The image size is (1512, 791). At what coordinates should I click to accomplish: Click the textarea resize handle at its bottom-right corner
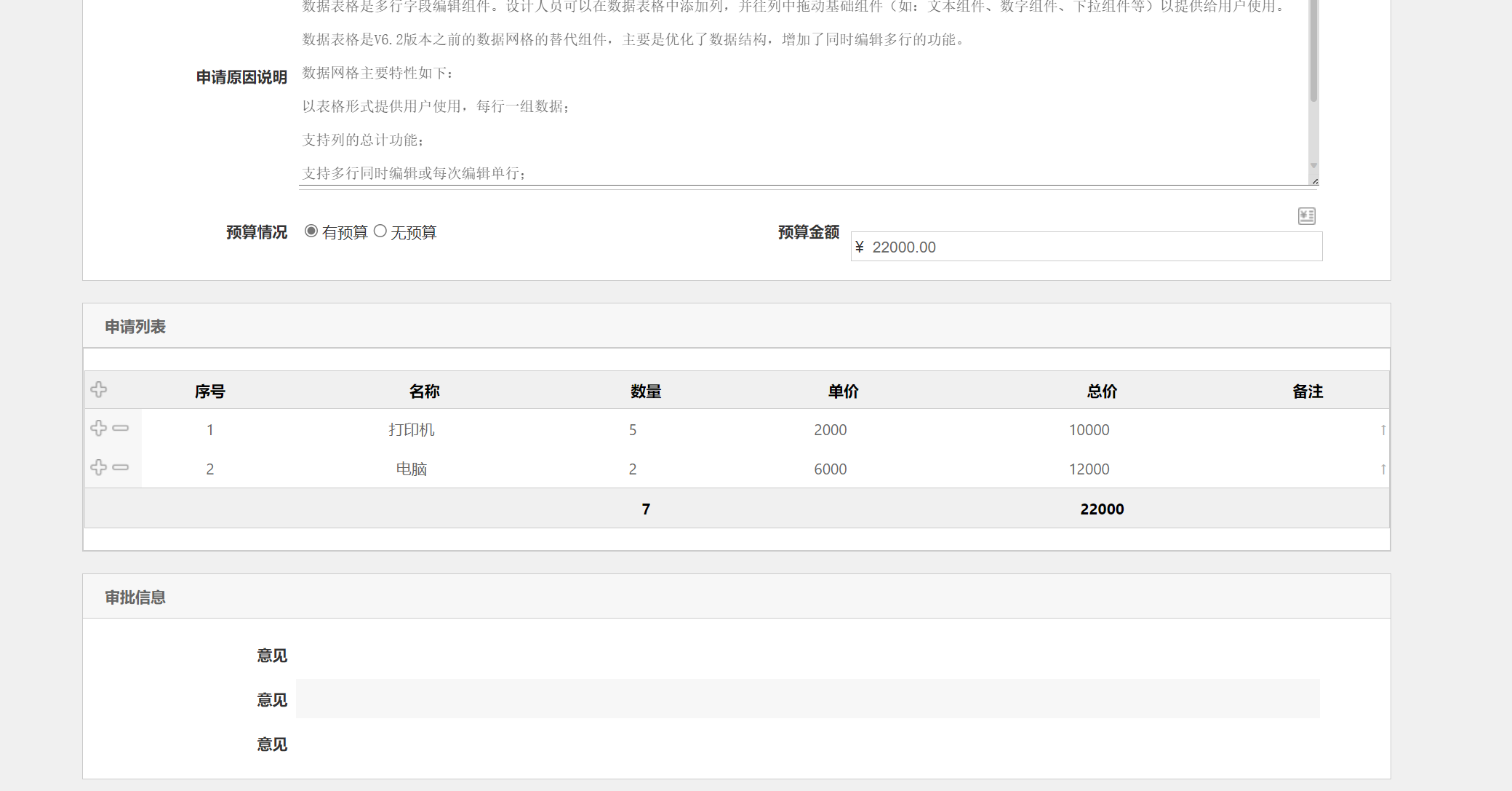(x=1314, y=181)
